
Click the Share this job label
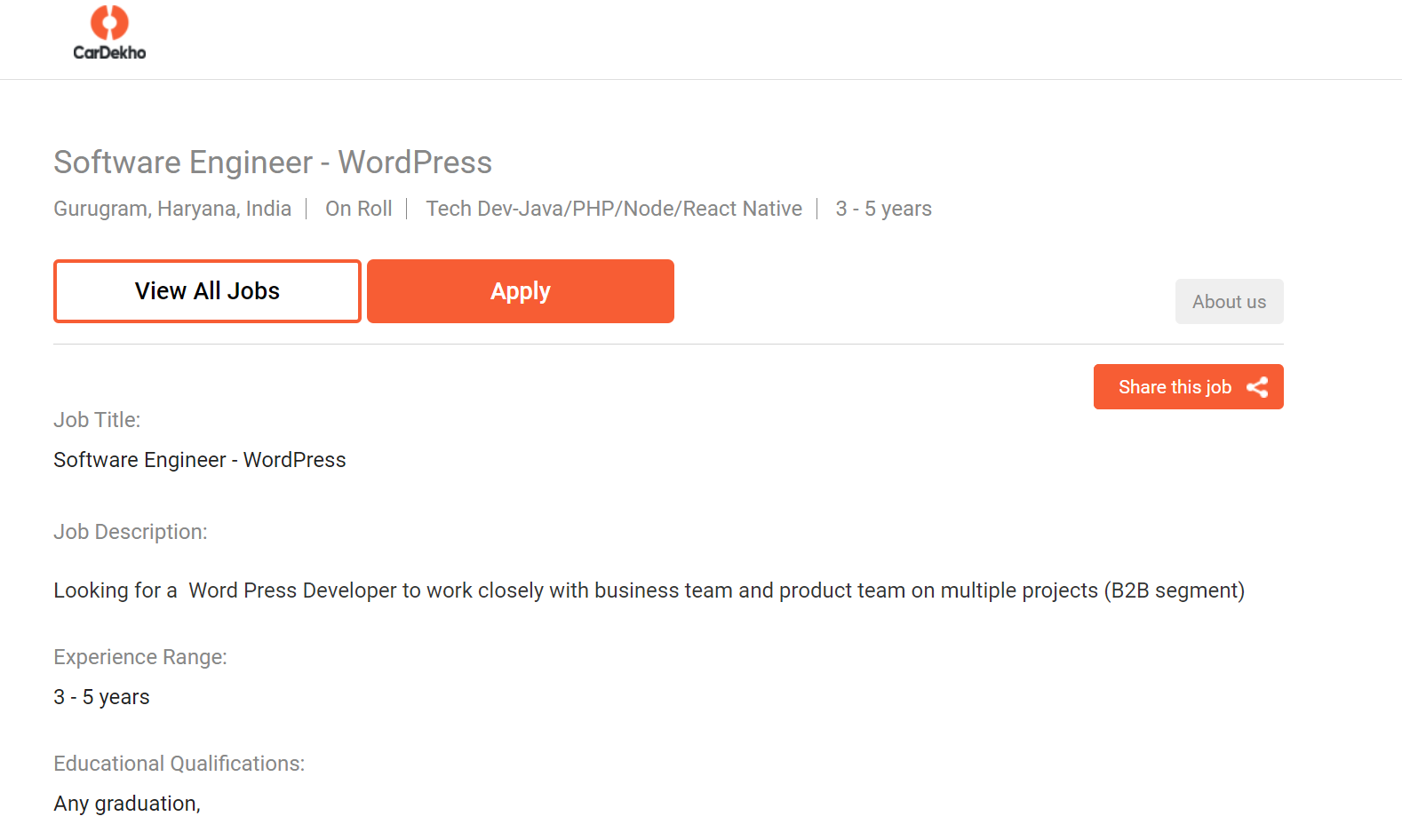click(x=1174, y=387)
